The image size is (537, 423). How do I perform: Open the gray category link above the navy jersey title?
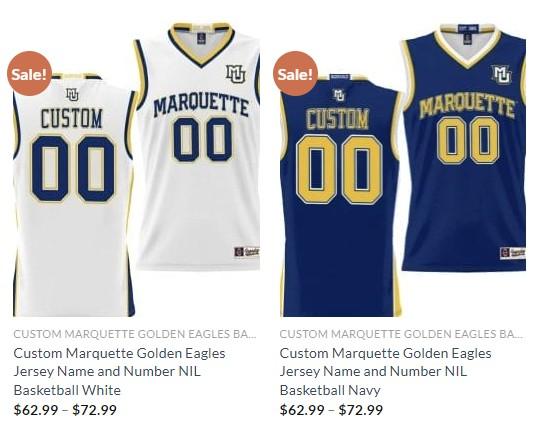point(401,334)
